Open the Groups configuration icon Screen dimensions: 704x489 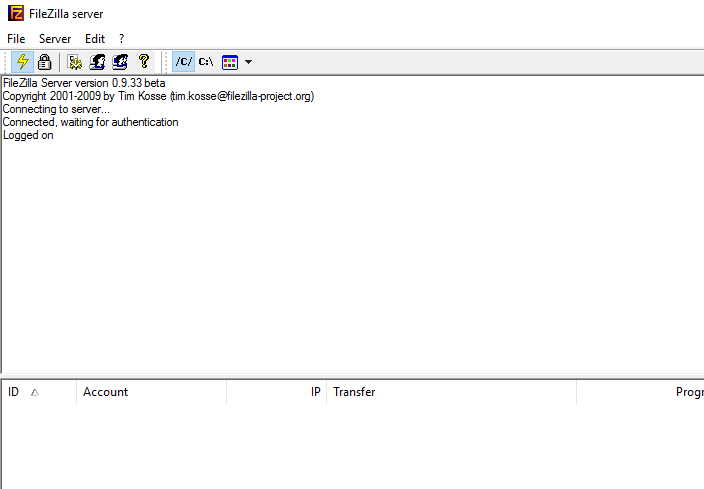coord(121,62)
